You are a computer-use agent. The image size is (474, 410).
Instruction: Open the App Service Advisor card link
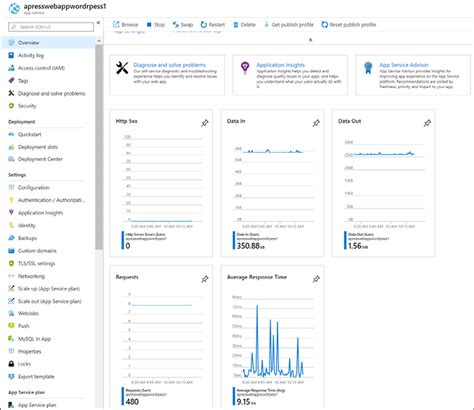point(404,65)
